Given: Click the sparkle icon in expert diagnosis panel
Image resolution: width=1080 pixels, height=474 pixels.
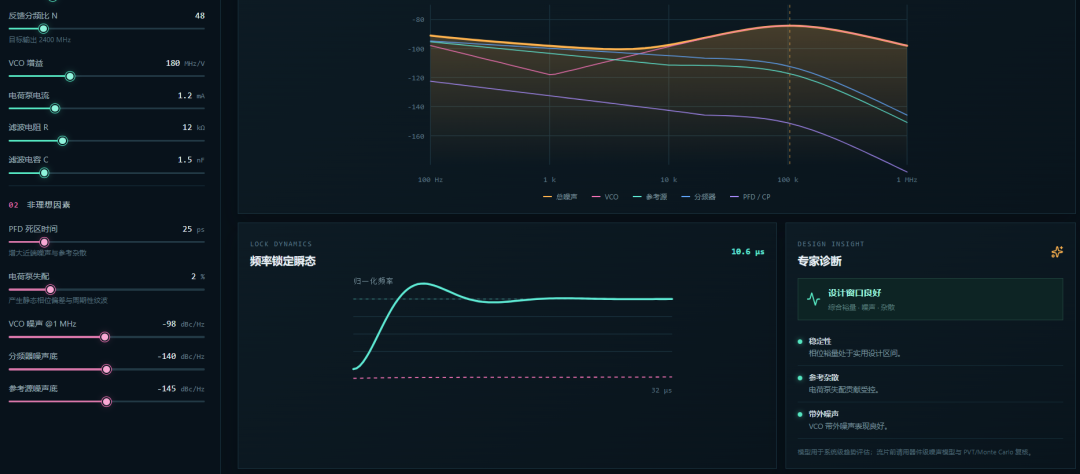Looking at the screenshot, I should pyautogui.click(x=1057, y=252).
